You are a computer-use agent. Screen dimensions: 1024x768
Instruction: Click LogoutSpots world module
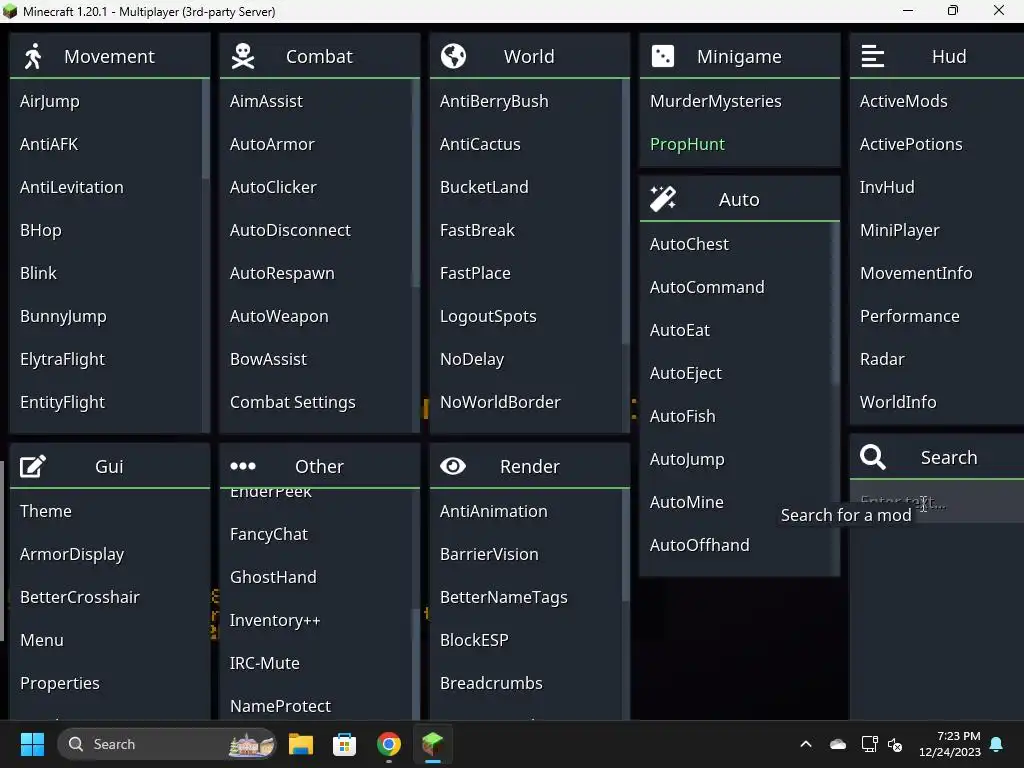click(x=526, y=316)
